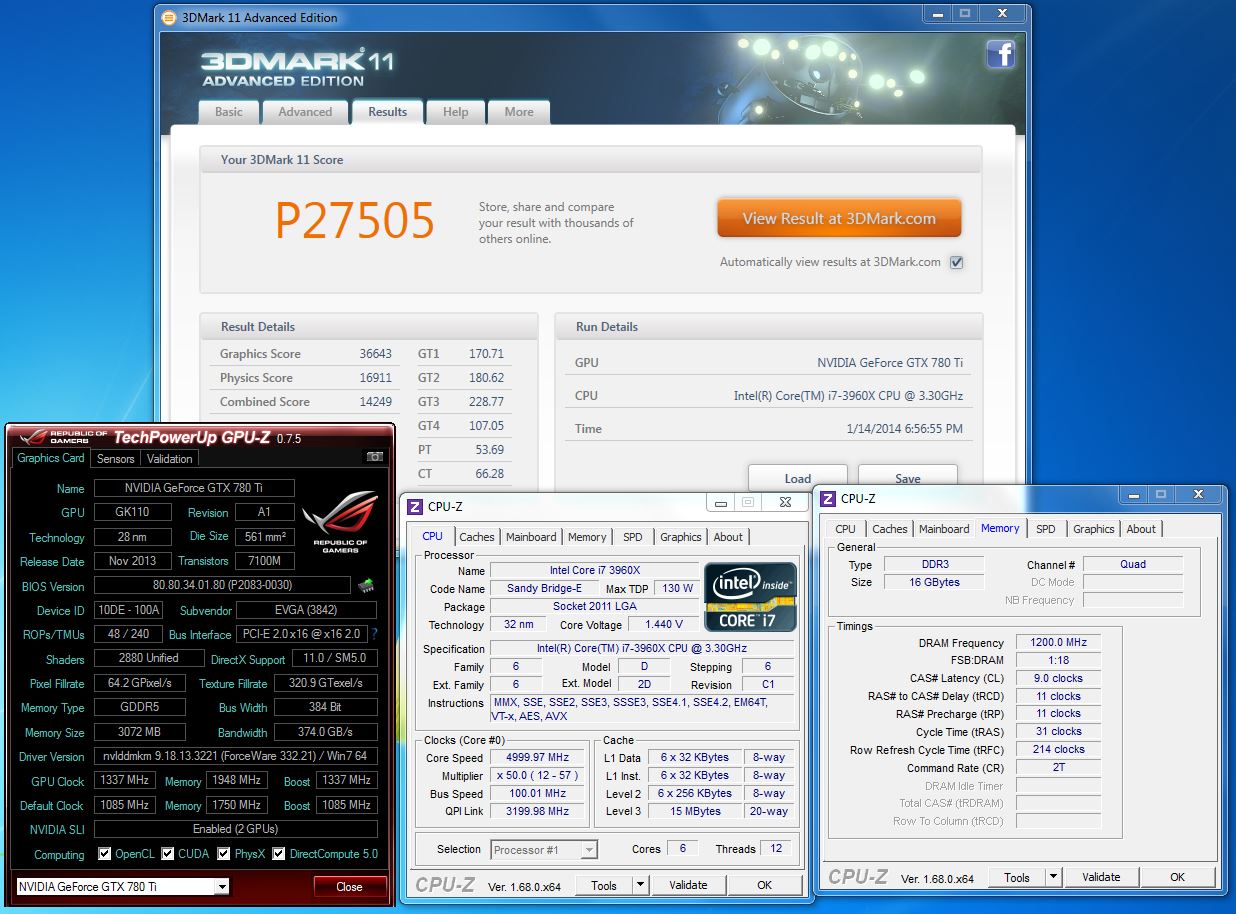Click the Core Voltage value 1.440 V

[x=664, y=624]
